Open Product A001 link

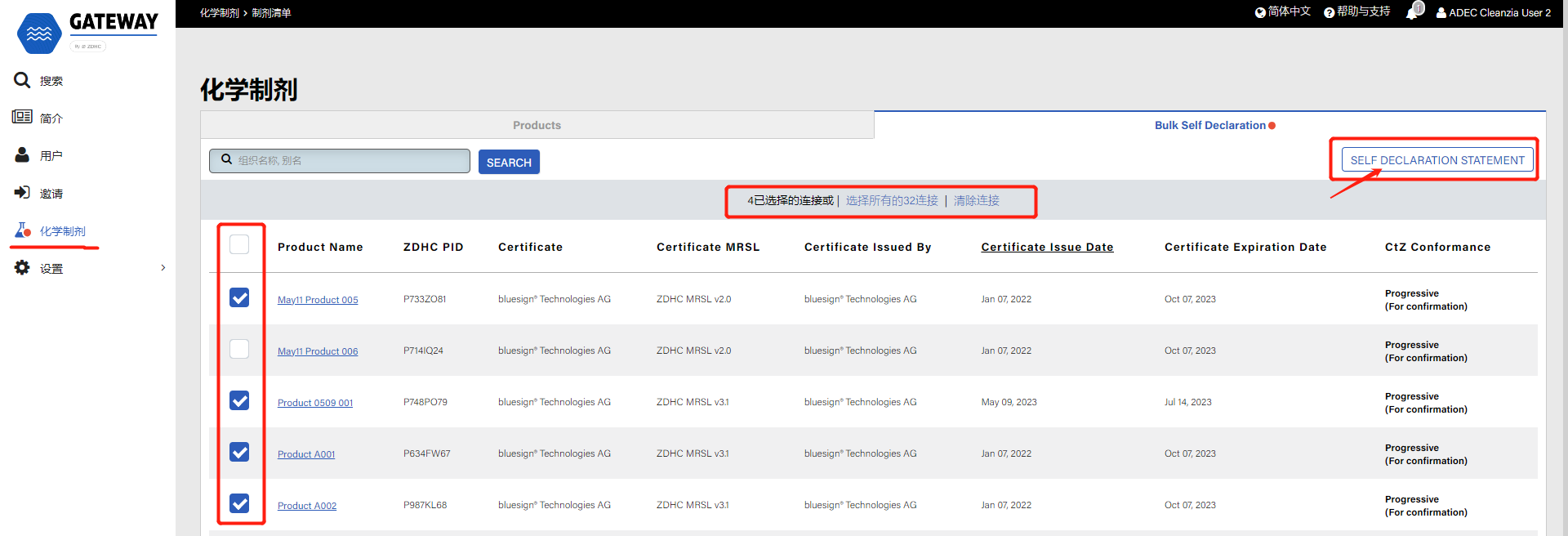click(306, 454)
